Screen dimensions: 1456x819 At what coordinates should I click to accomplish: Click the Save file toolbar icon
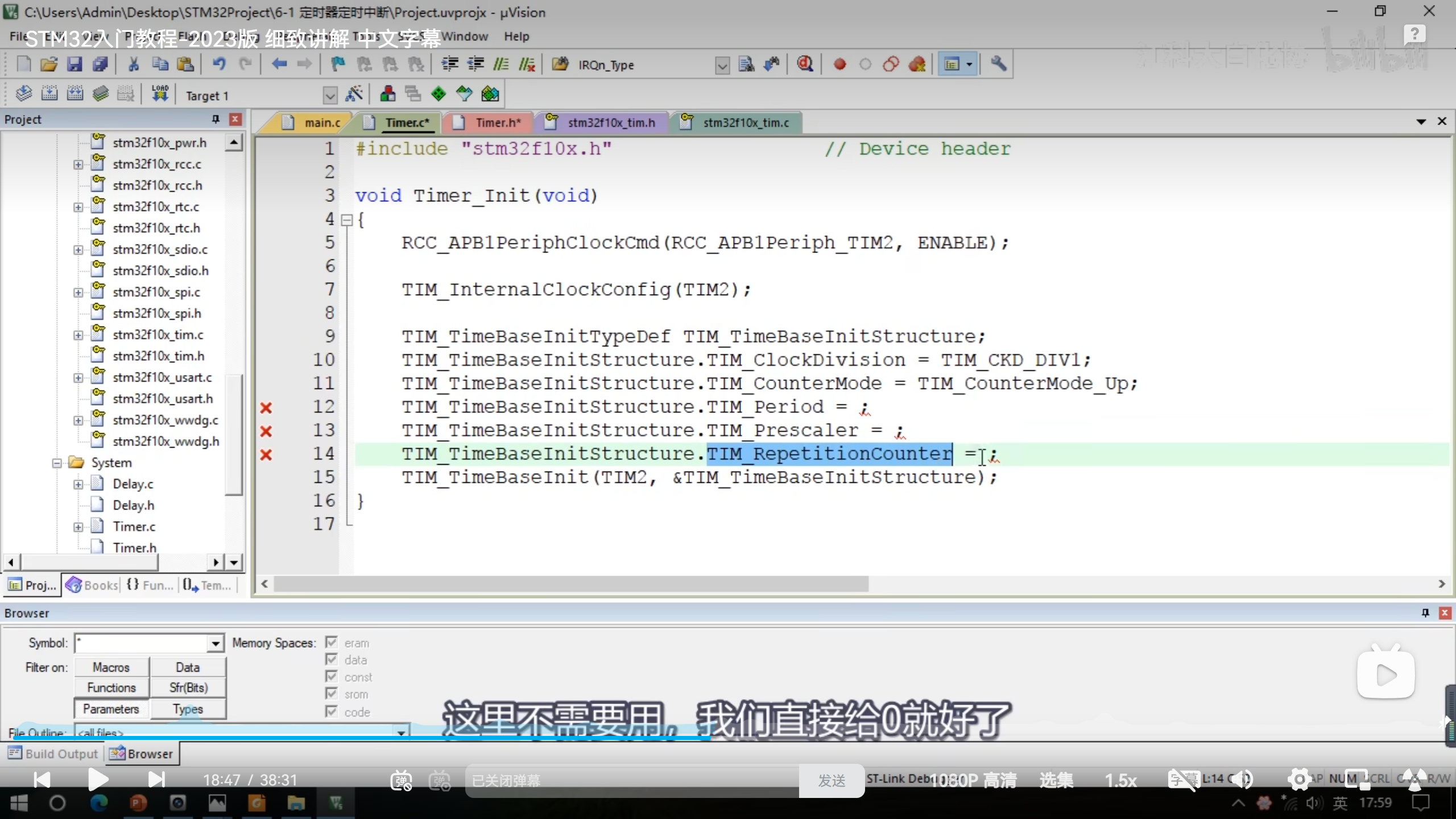click(75, 64)
